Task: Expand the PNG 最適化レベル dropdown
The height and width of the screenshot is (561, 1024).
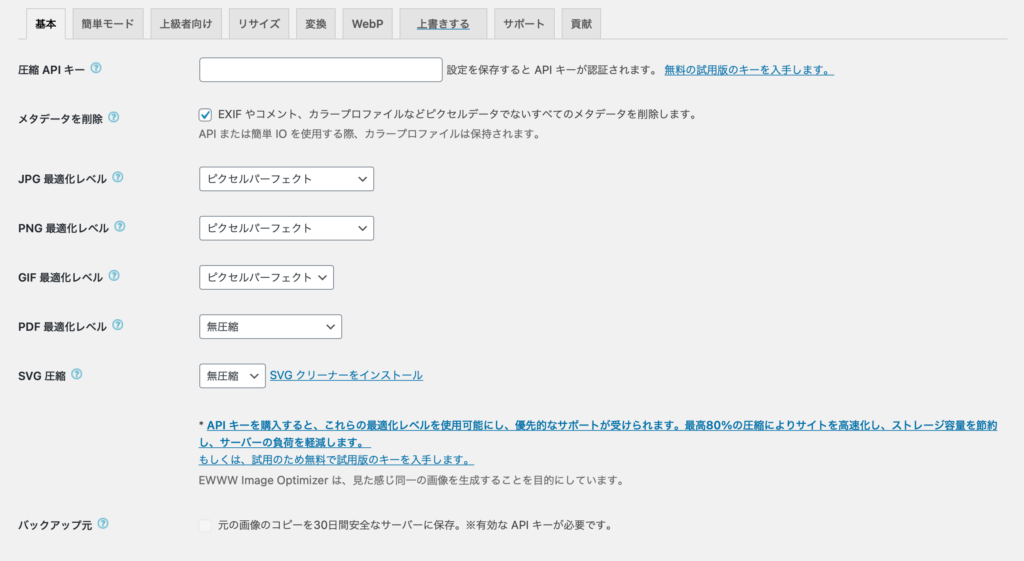Action: [x=286, y=228]
